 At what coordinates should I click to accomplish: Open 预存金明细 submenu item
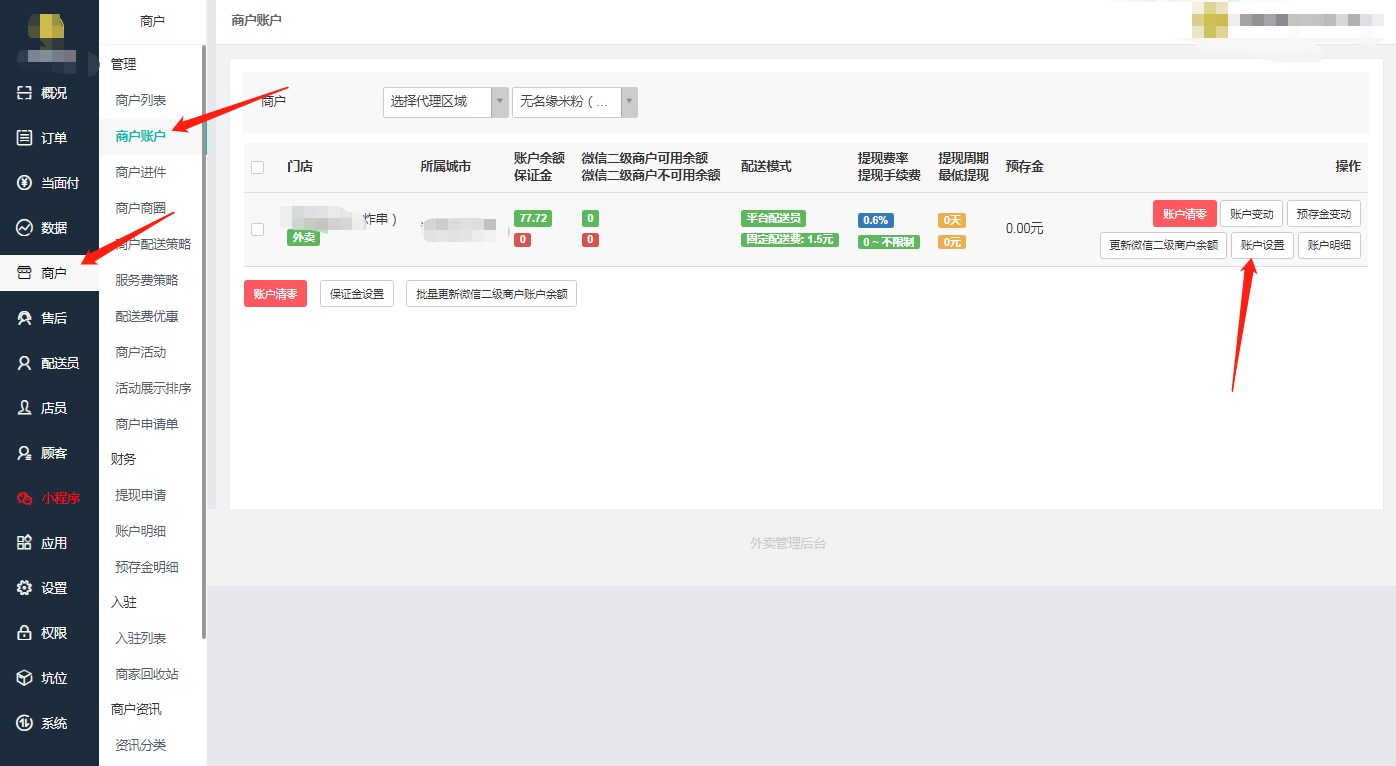point(147,567)
